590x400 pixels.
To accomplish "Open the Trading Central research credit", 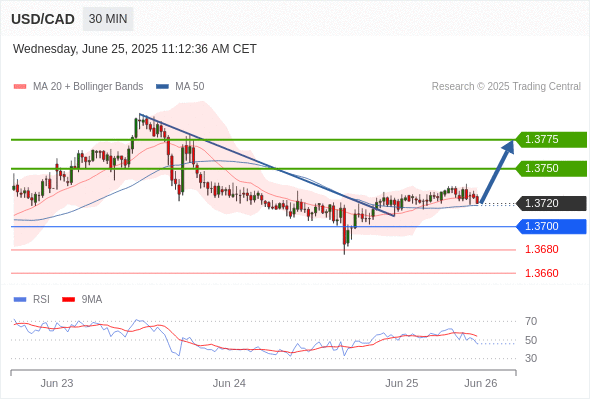I will [506, 87].
